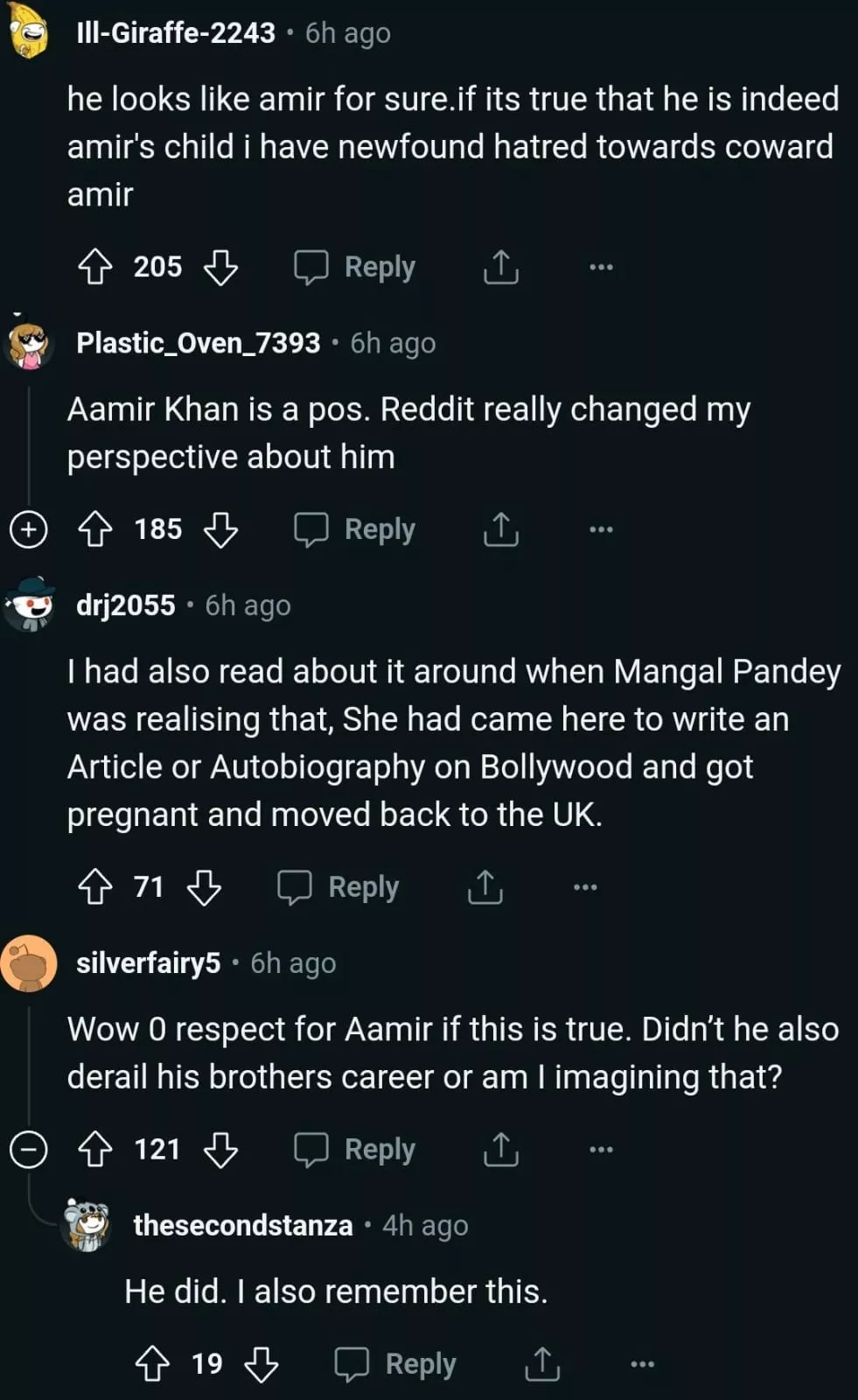Screen dimensions: 858x1400
Task: Tap silverfairy5's orange avatar
Action: tap(29, 963)
